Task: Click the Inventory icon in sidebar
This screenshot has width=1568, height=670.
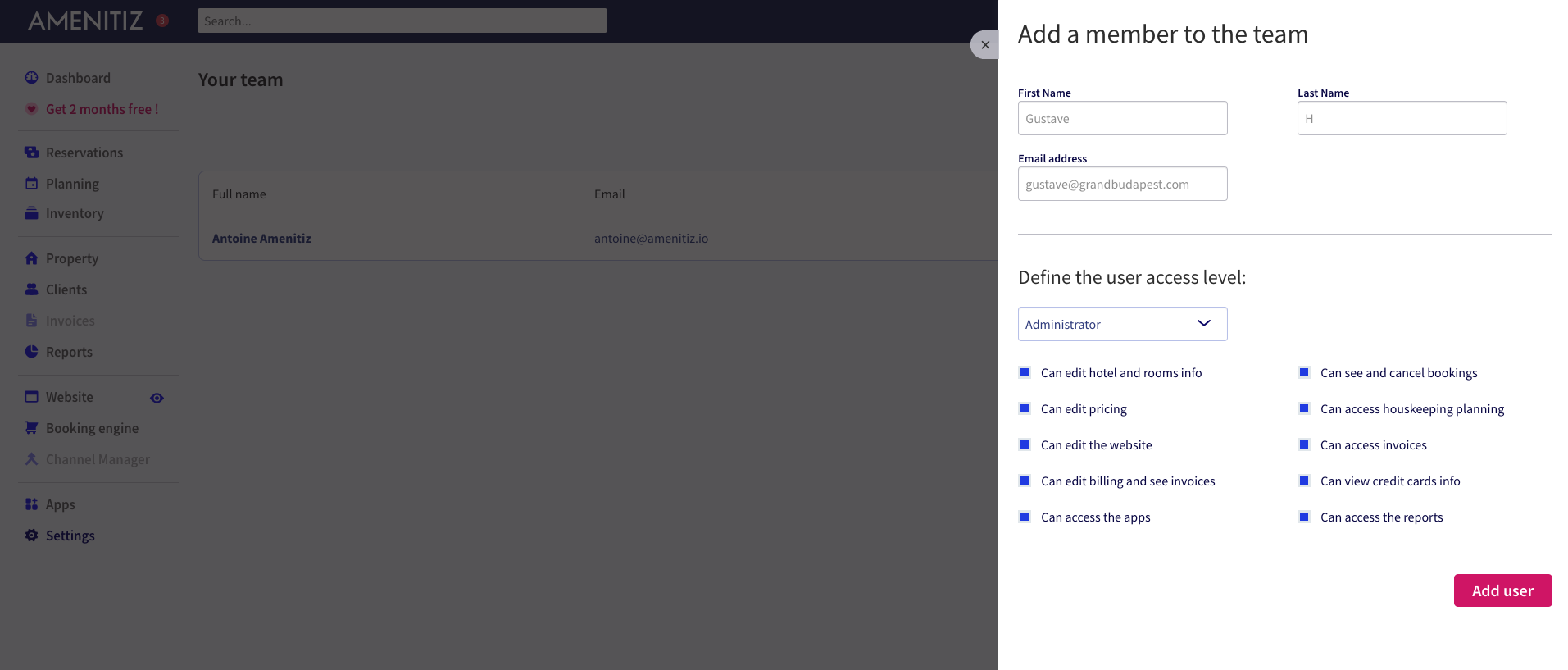Action: (x=31, y=213)
